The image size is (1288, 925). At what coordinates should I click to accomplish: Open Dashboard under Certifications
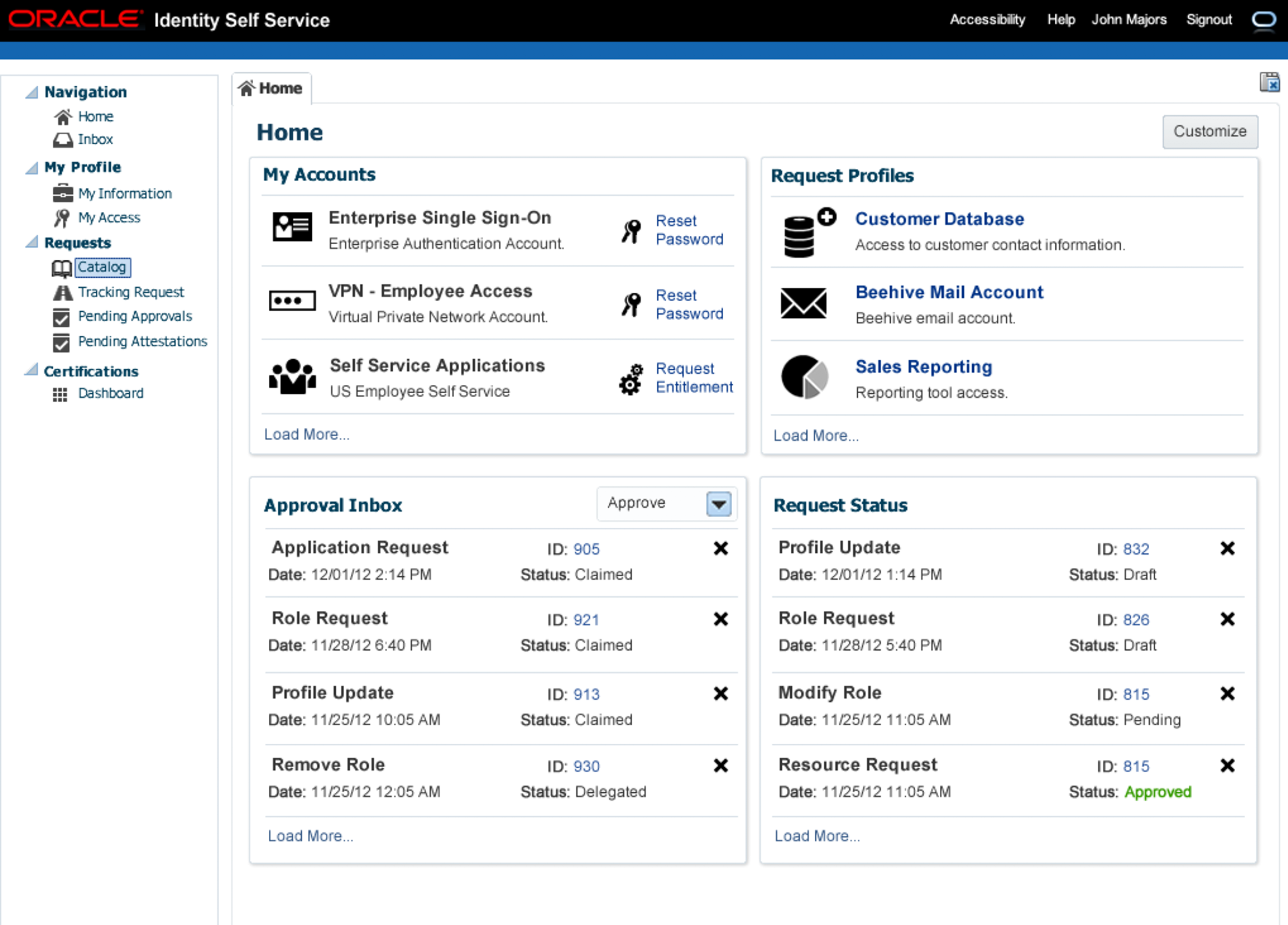[111, 393]
